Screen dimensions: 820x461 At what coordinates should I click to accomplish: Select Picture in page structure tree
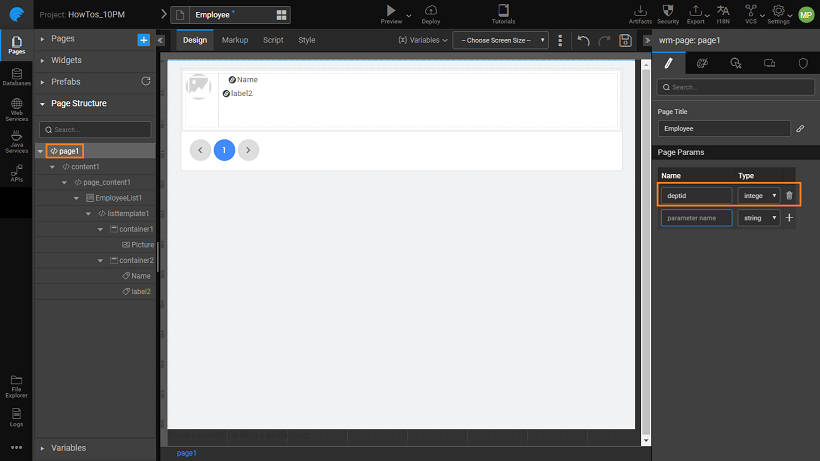pos(142,244)
